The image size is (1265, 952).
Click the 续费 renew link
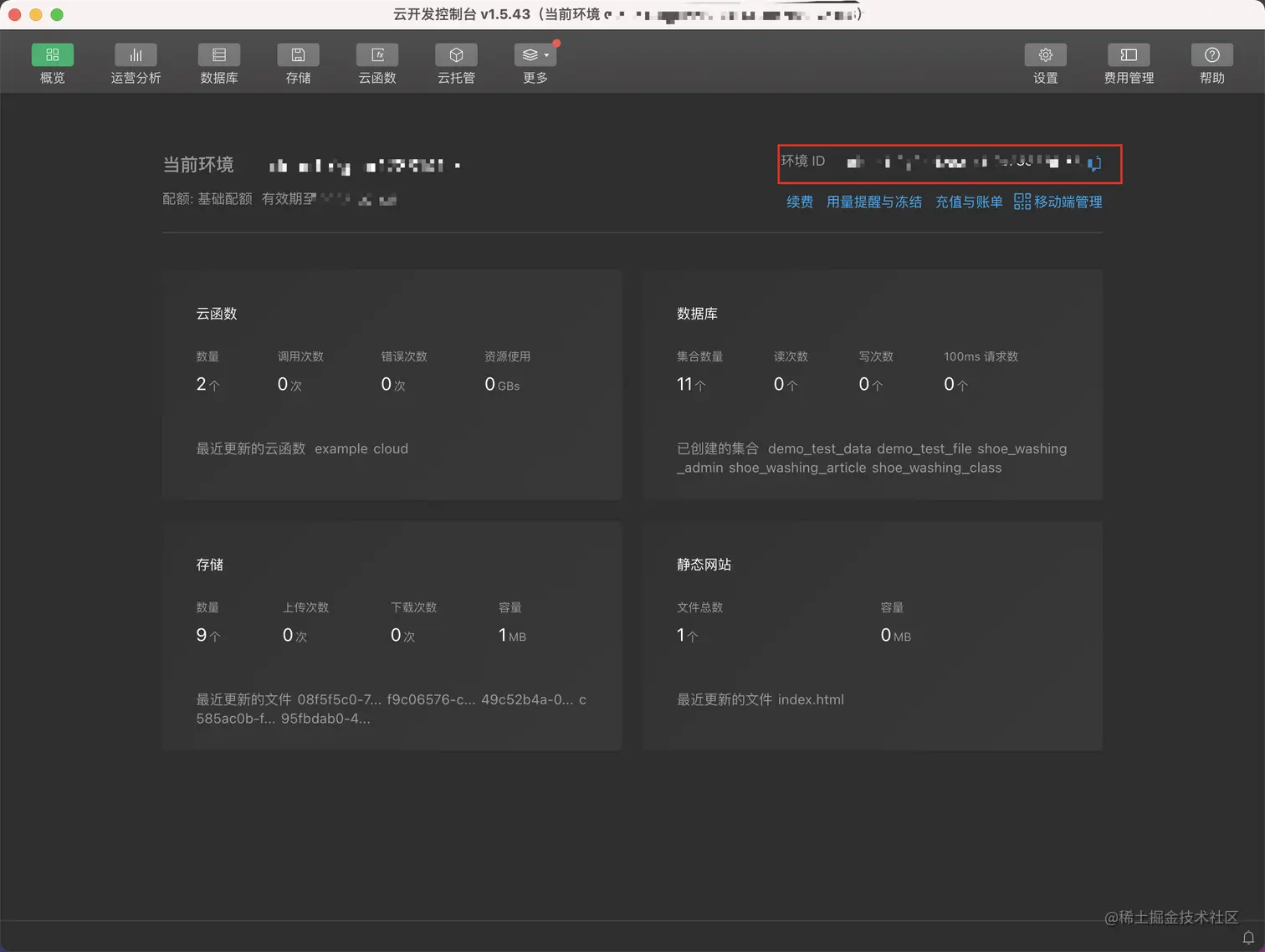click(x=800, y=202)
